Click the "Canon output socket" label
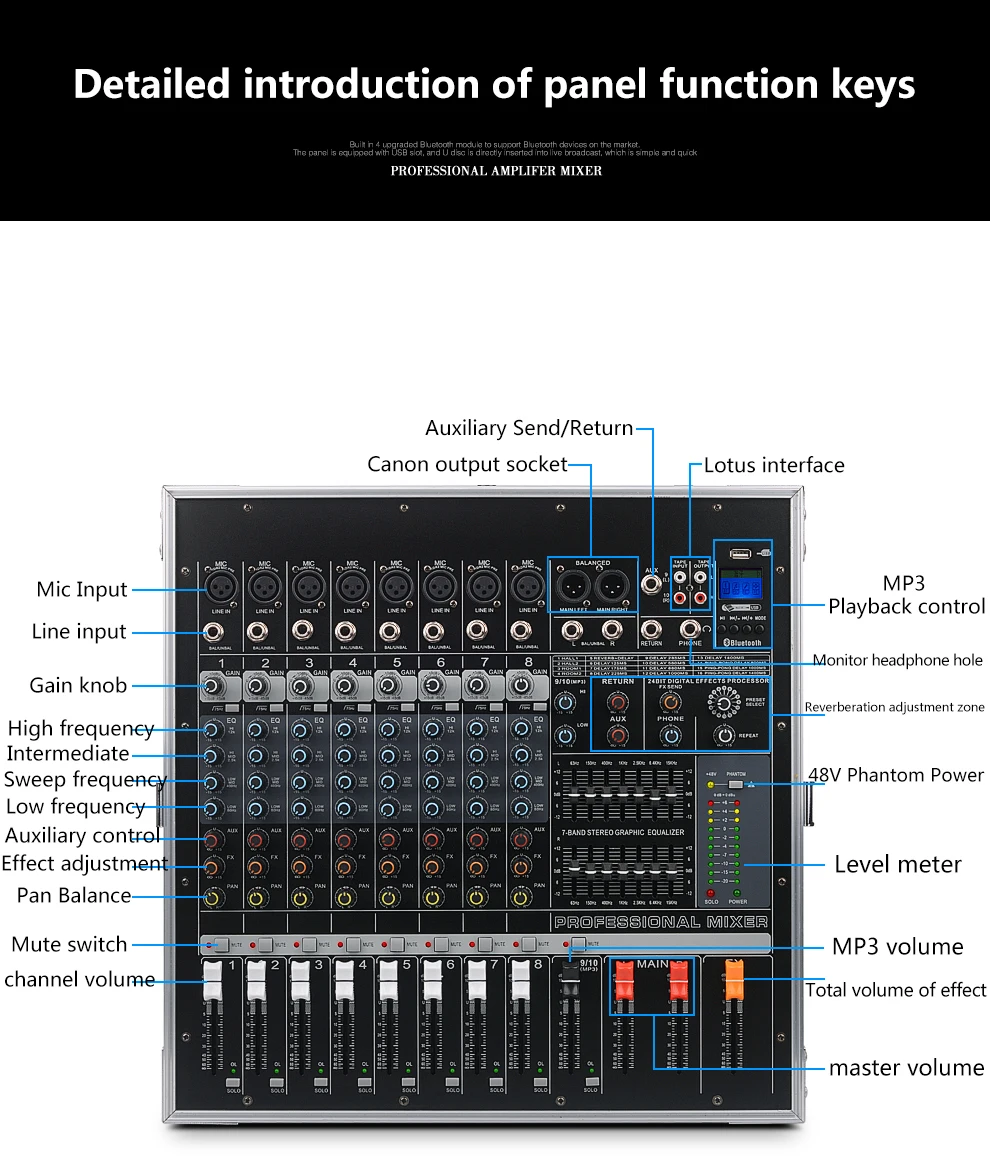The height and width of the screenshot is (1166, 990). click(x=467, y=465)
